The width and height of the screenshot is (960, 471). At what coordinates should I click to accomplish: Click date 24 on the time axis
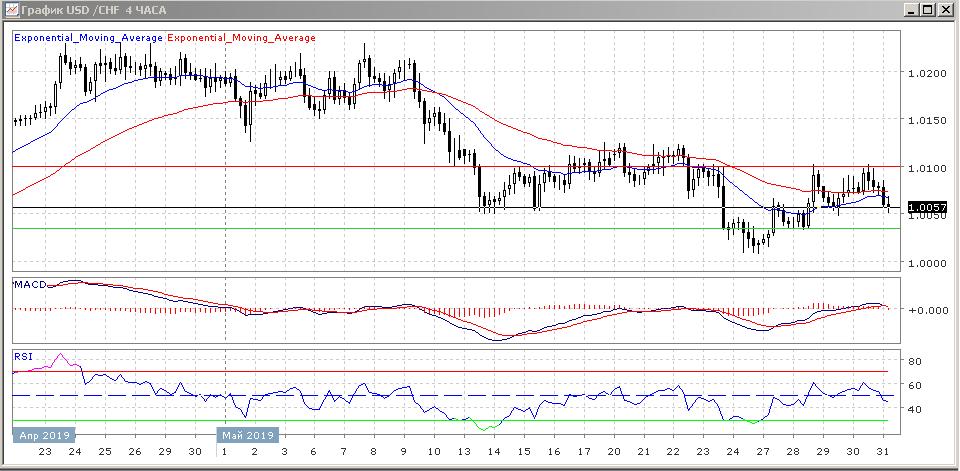tap(74, 452)
